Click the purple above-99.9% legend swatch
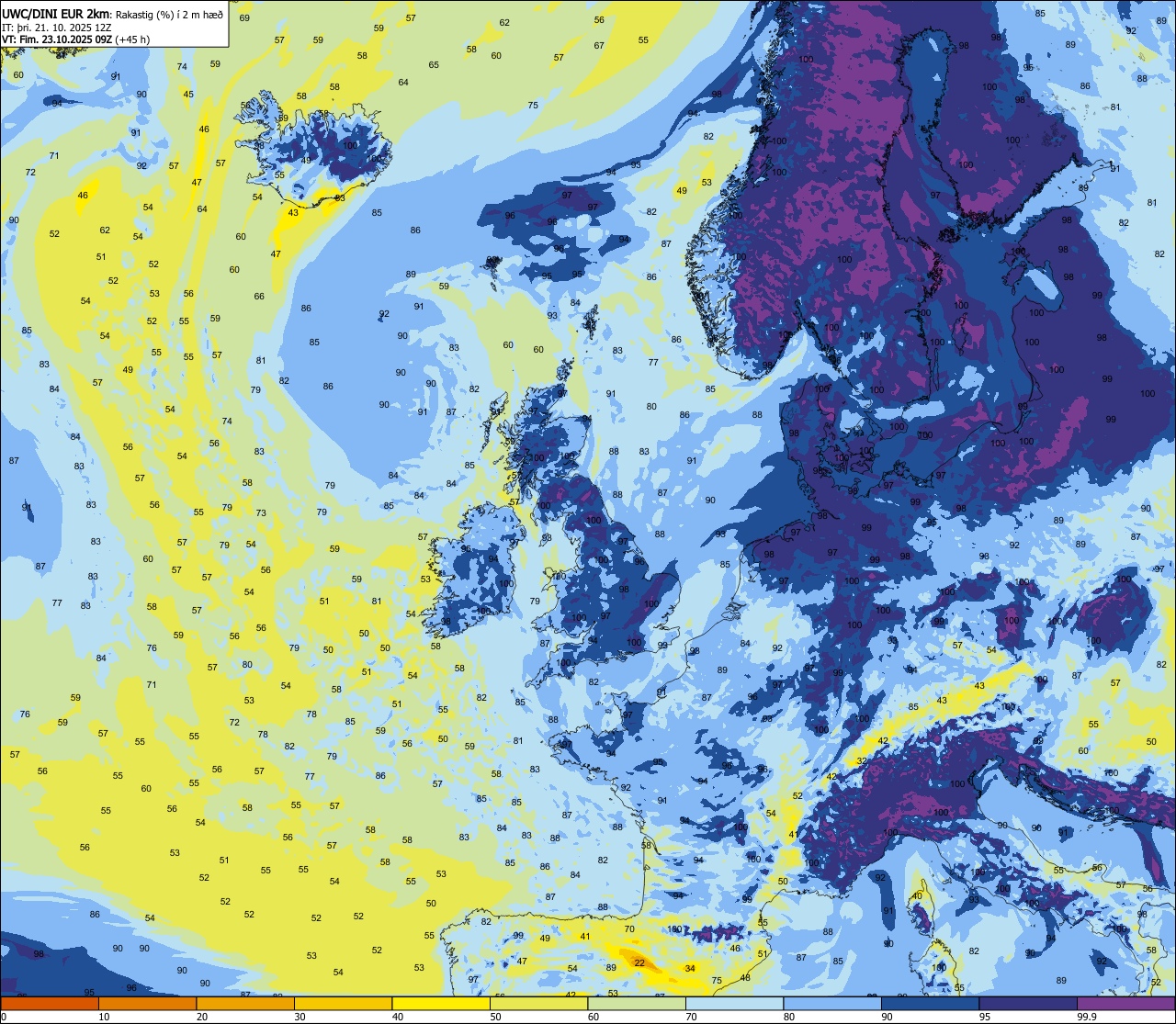This screenshot has height=1024, width=1176. pyautogui.click(x=1126, y=1004)
